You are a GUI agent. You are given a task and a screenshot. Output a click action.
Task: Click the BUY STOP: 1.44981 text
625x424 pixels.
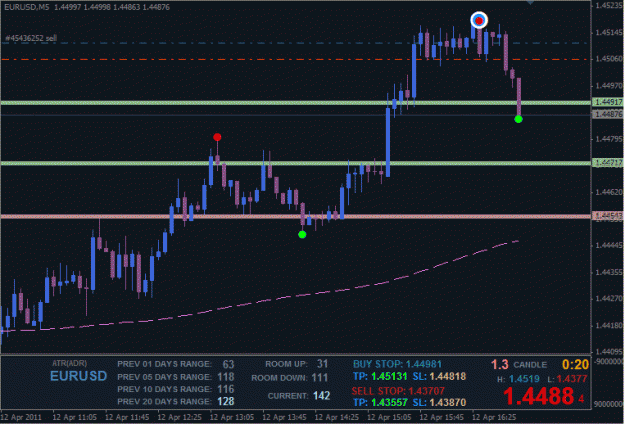click(x=397, y=364)
